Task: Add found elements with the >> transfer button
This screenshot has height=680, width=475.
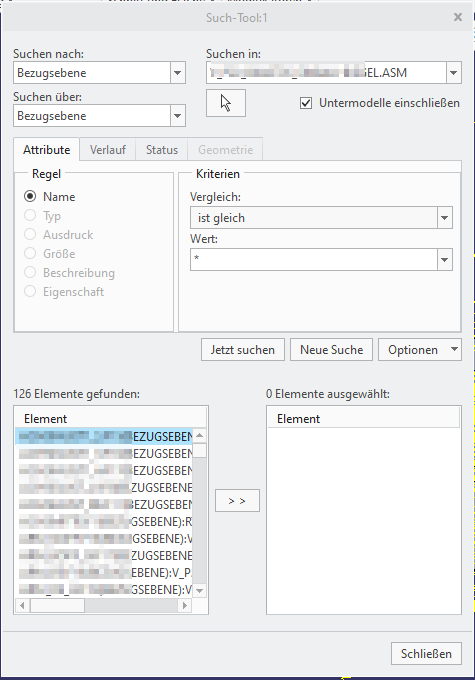Action: [x=237, y=501]
